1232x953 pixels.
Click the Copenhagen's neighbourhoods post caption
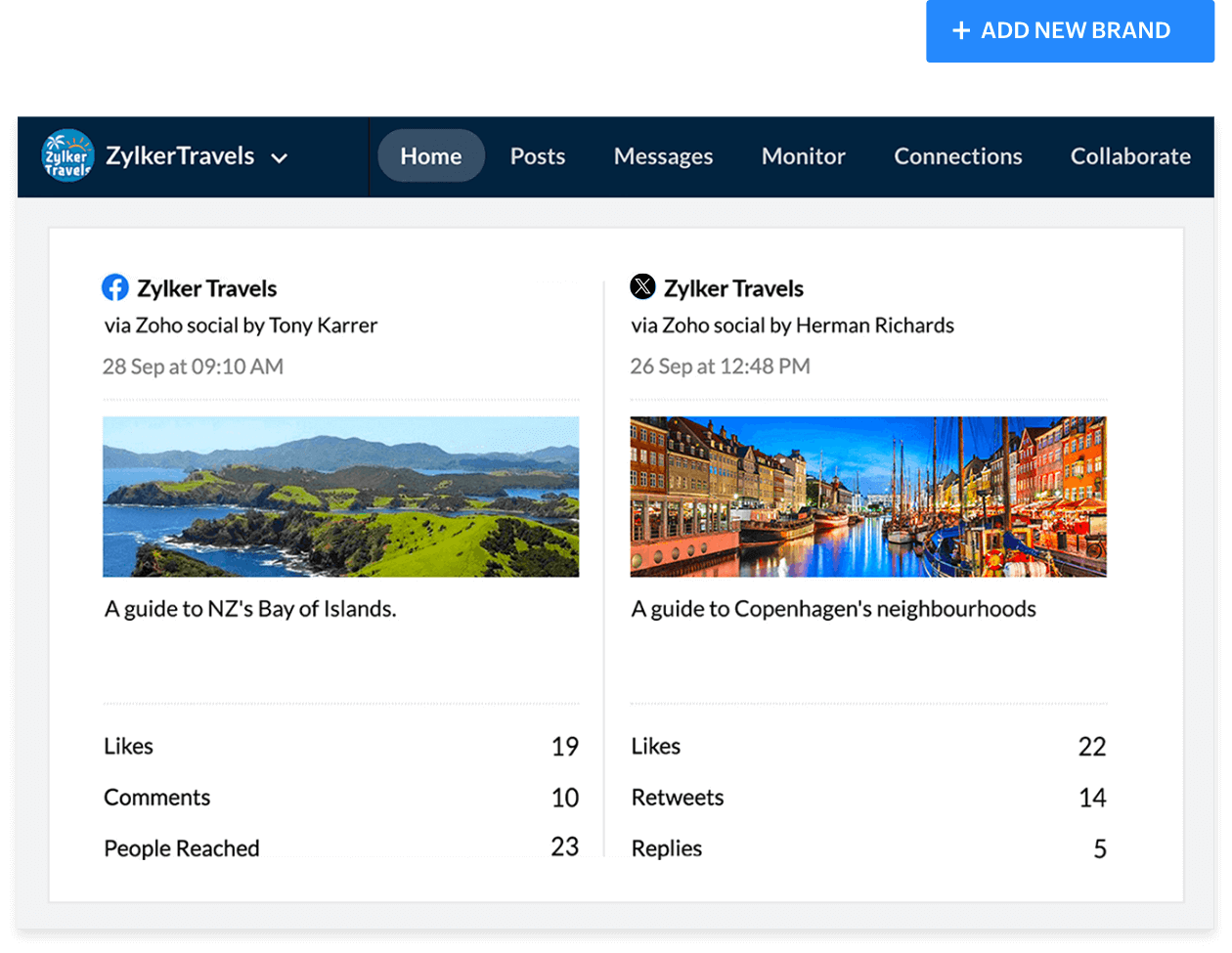[x=833, y=609]
